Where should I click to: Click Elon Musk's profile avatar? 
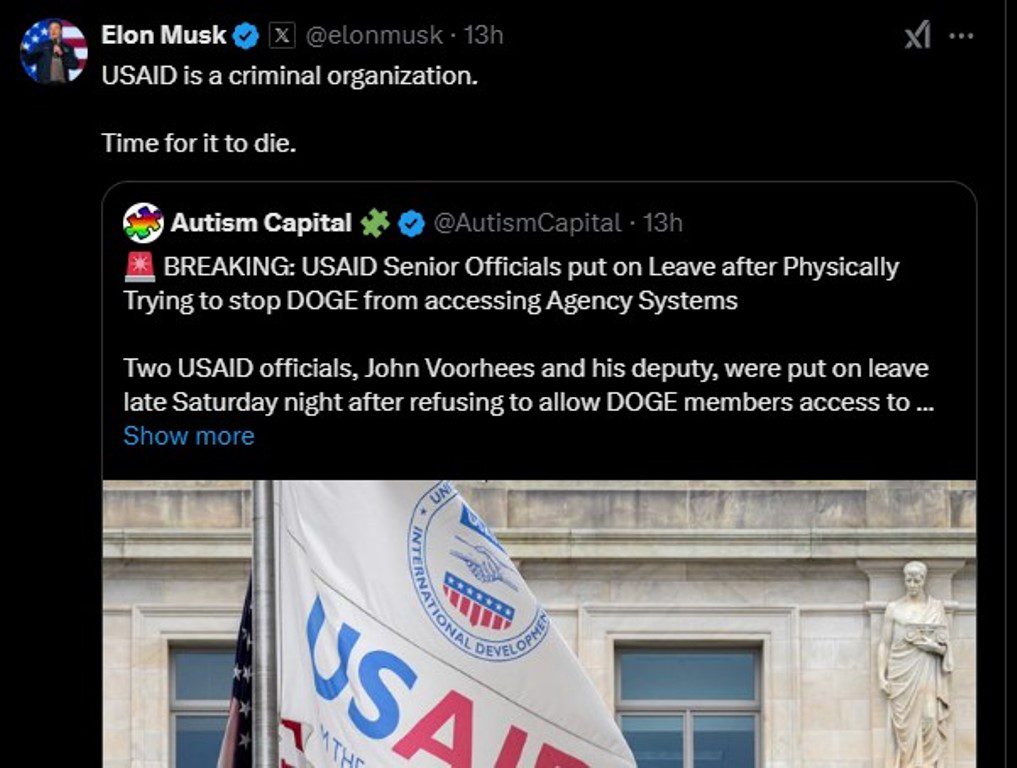[54, 51]
